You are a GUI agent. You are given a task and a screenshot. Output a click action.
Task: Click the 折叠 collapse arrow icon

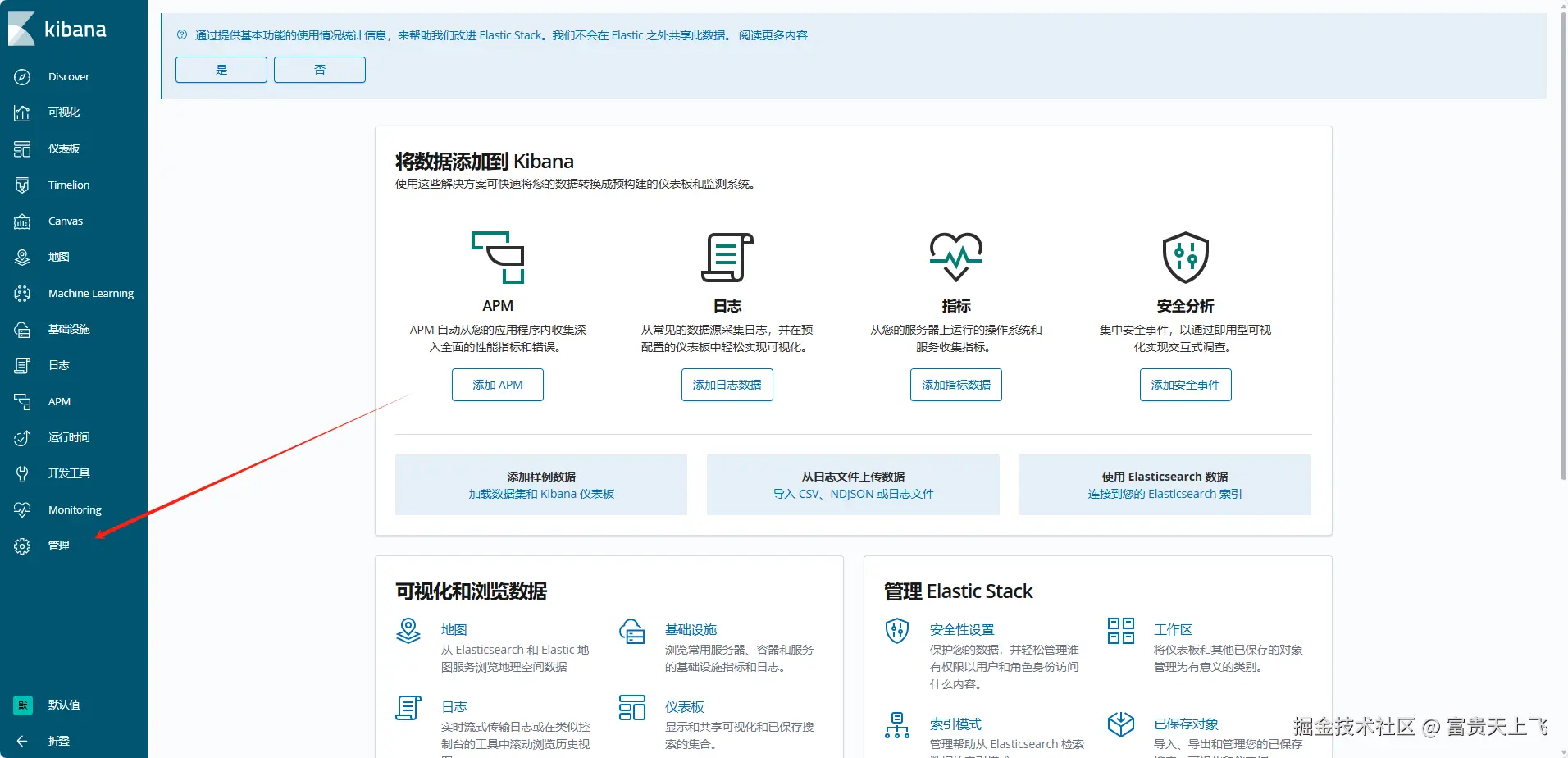(22, 742)
